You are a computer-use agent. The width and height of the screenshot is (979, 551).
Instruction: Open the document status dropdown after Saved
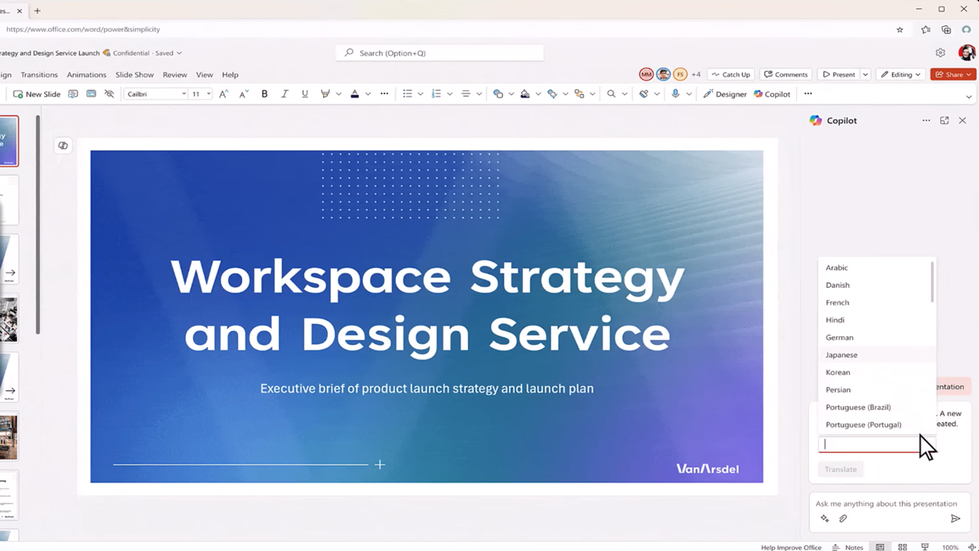179,53
